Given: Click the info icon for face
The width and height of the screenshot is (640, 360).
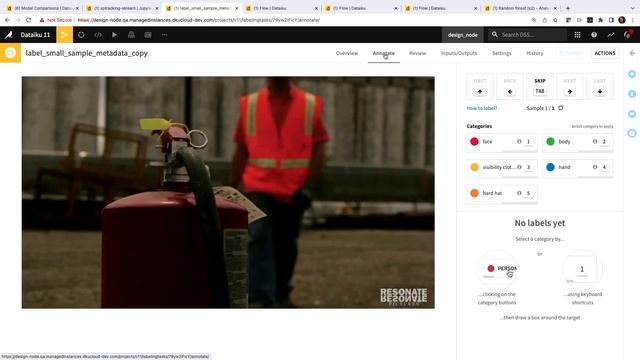Looking at the screenshot, I should point(519,142).
